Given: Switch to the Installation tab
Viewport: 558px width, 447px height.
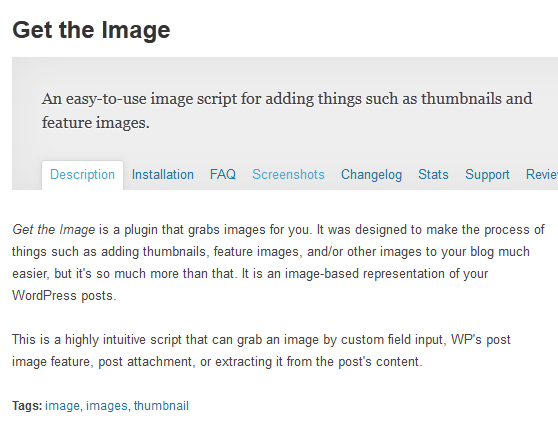Looking at the screenshot, I should pos(163,175).
